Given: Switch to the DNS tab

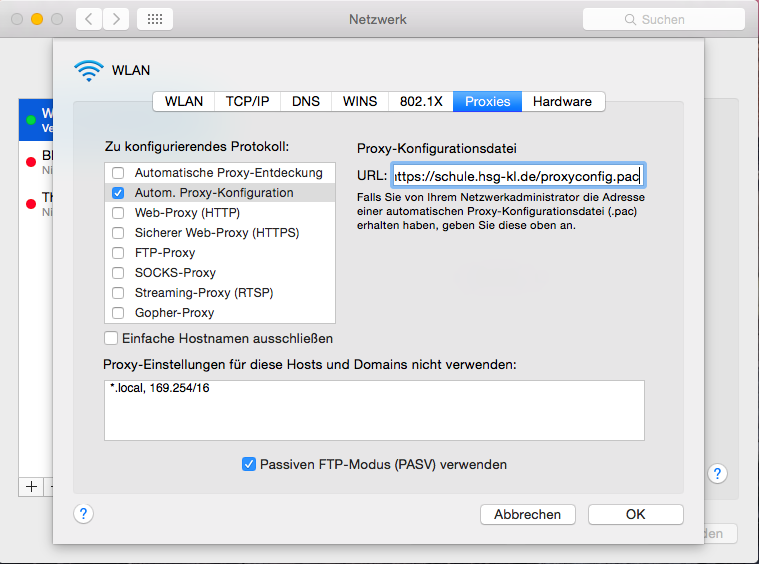Looking at the screenshot, I should 306,101.
